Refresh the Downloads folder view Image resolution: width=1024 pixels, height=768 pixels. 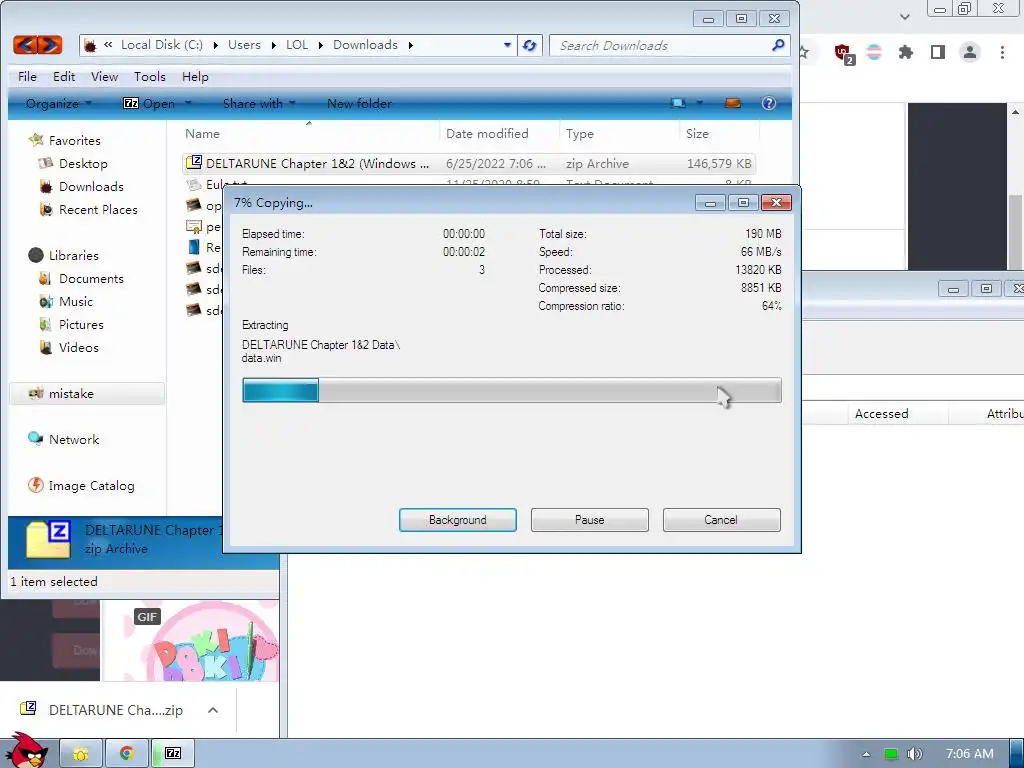[530, 45]
